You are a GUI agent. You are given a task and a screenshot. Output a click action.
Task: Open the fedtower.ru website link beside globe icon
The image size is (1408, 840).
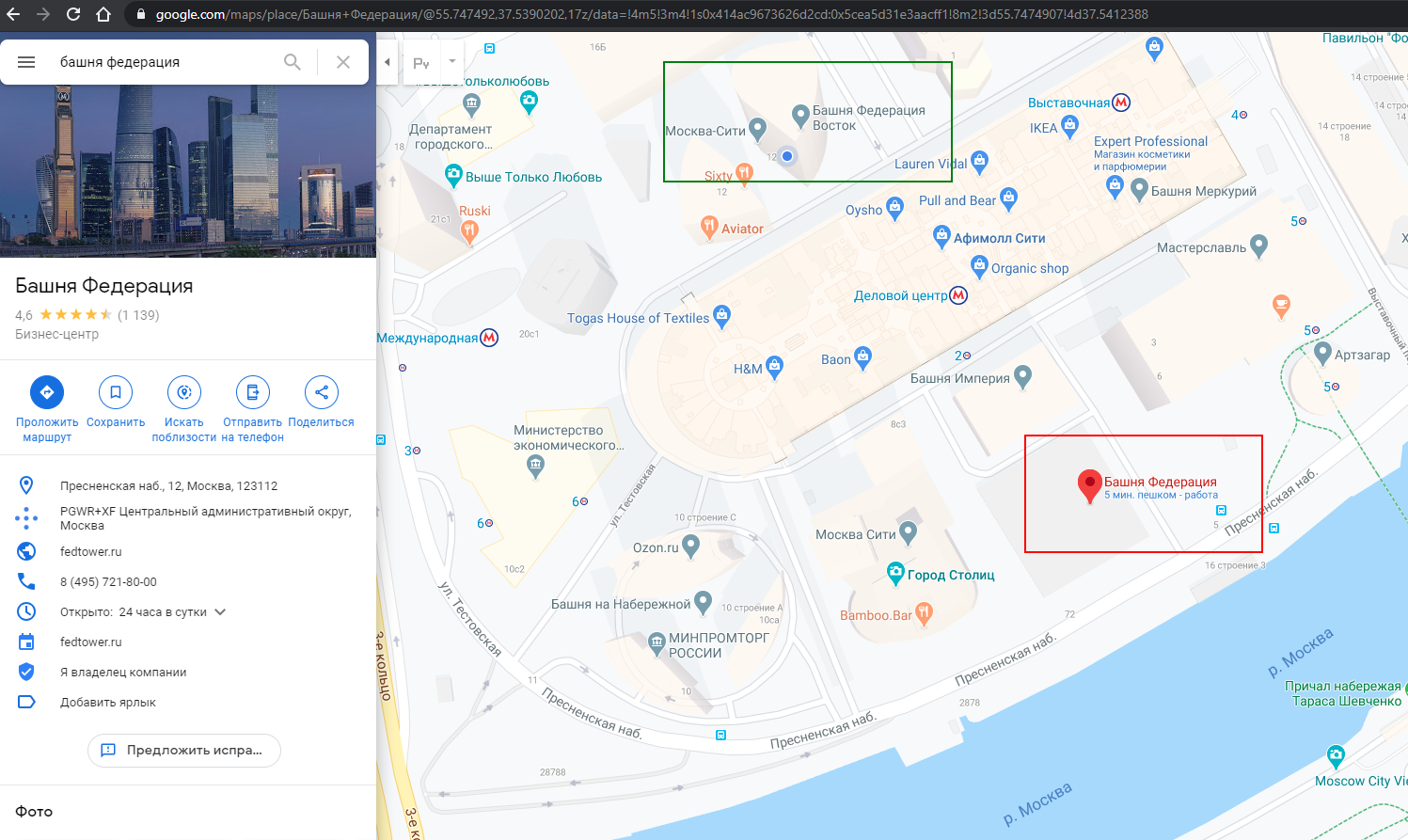(91, 552)
